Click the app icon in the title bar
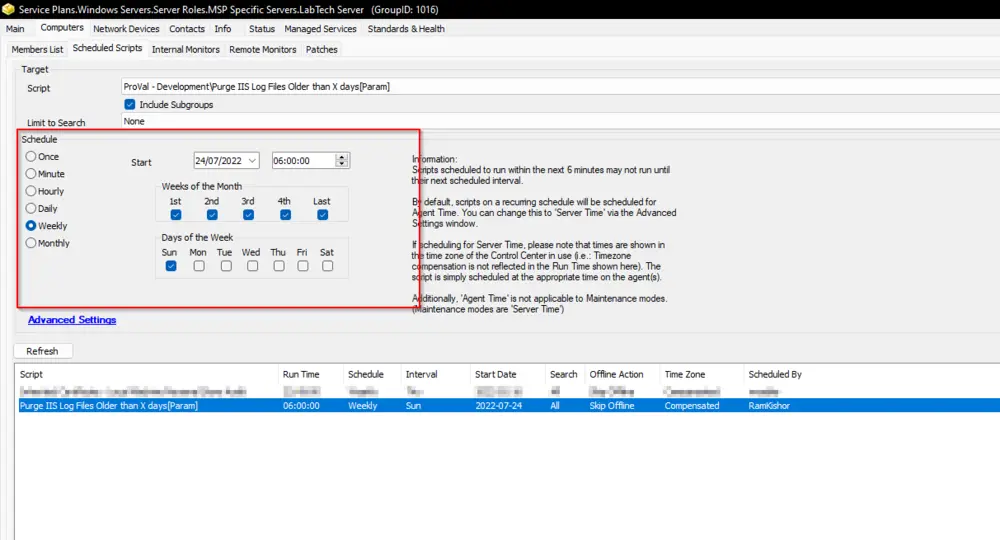 pyautogui.click(x=8, y=10)
